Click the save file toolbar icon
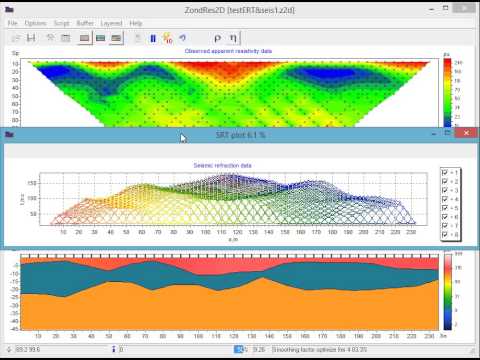 31,38
